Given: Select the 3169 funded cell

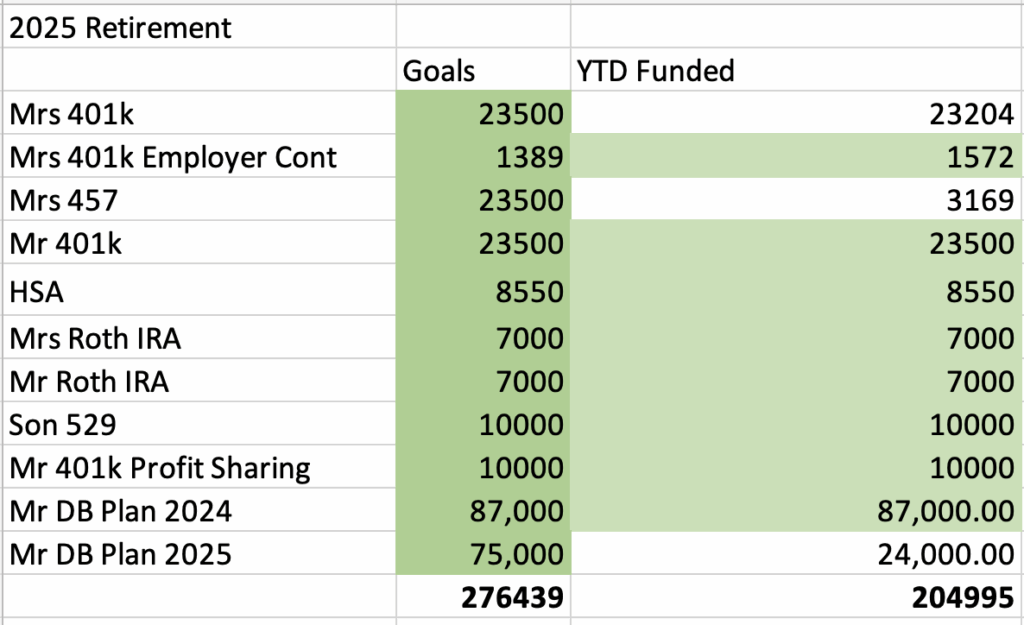Looking at the screenshot, I should point(985,200).
